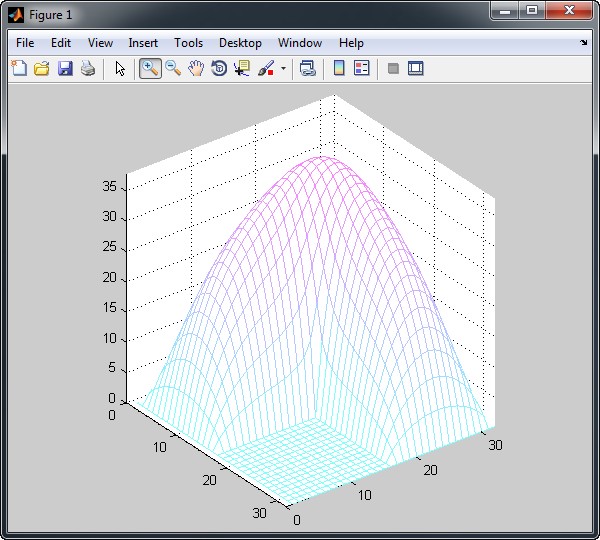Toggle the Edit Plot arrow tool
The width and height of the screenshot is (600, 540).
pos(120,69)
